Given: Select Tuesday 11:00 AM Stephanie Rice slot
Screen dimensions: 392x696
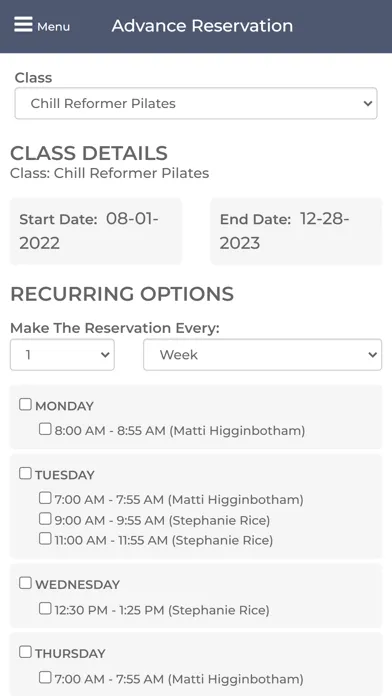Looking at the screenshot, I should coord(45,538).
